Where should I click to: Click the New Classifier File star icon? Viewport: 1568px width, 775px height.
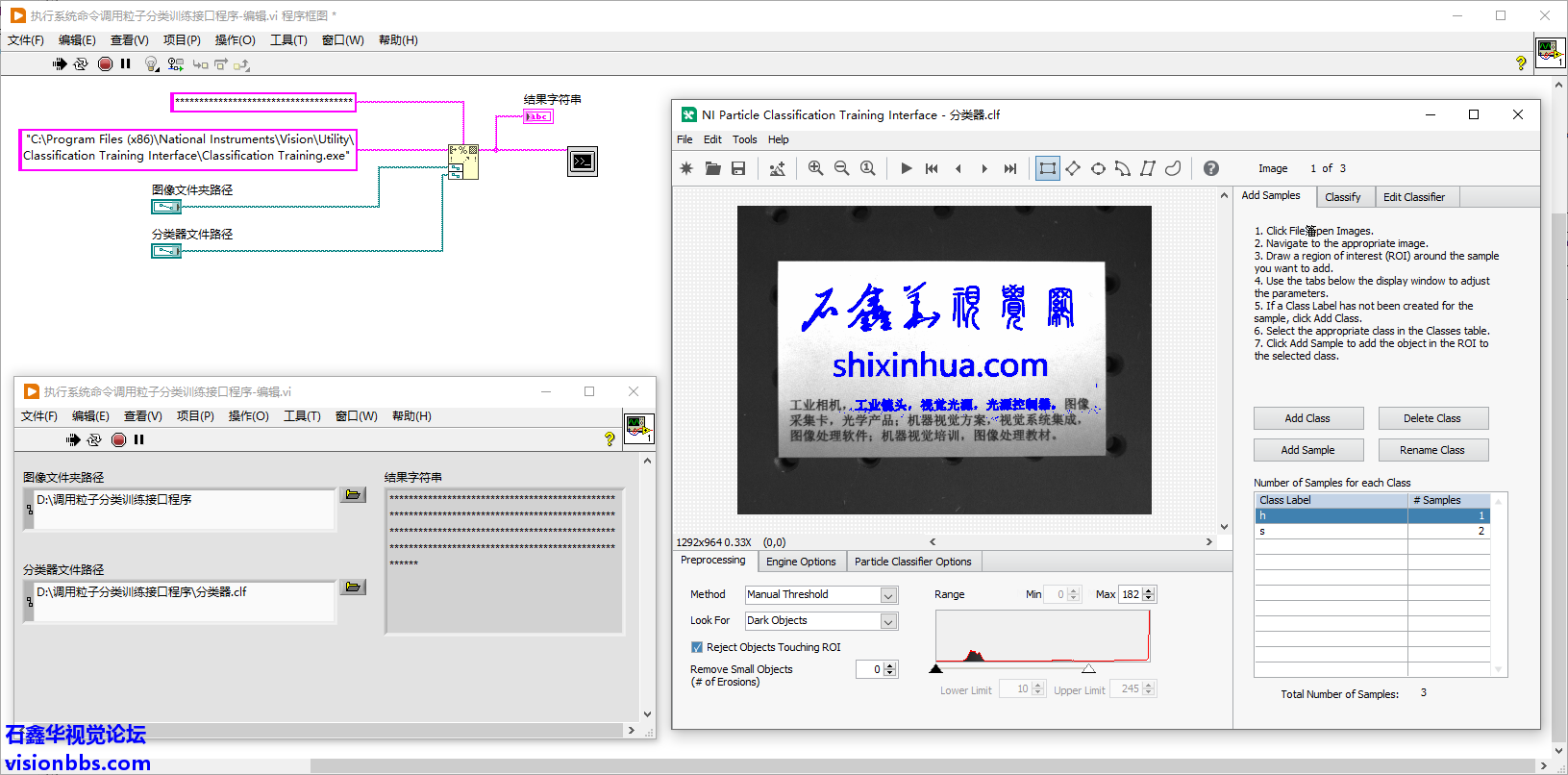pos(686,168)
